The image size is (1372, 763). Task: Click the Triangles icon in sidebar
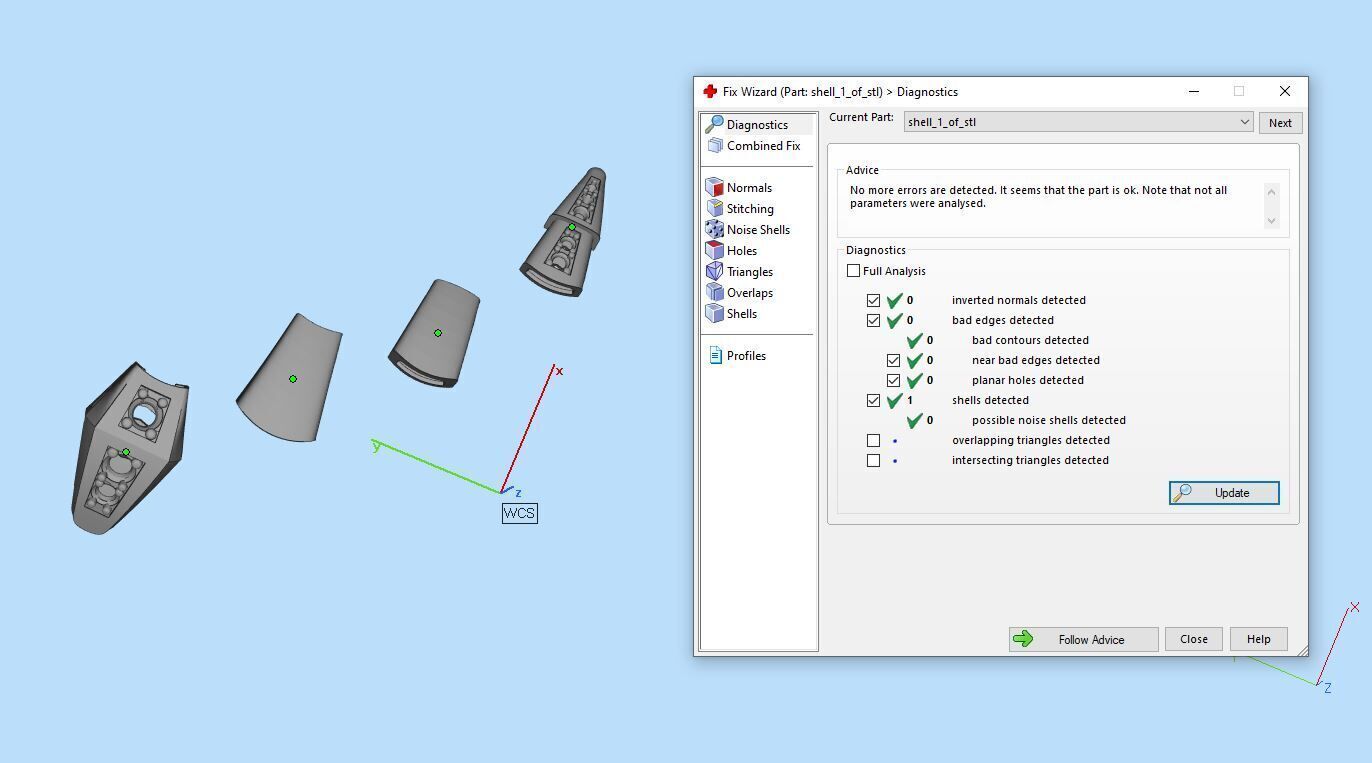[714, 272]
